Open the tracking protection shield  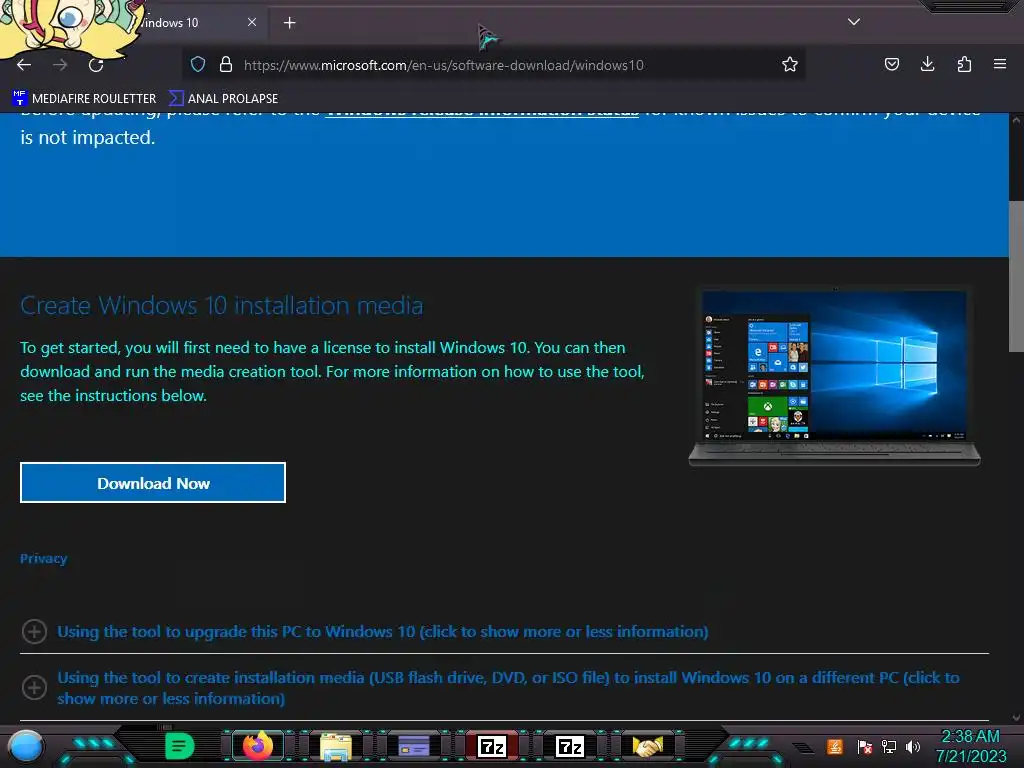point(198,65)
